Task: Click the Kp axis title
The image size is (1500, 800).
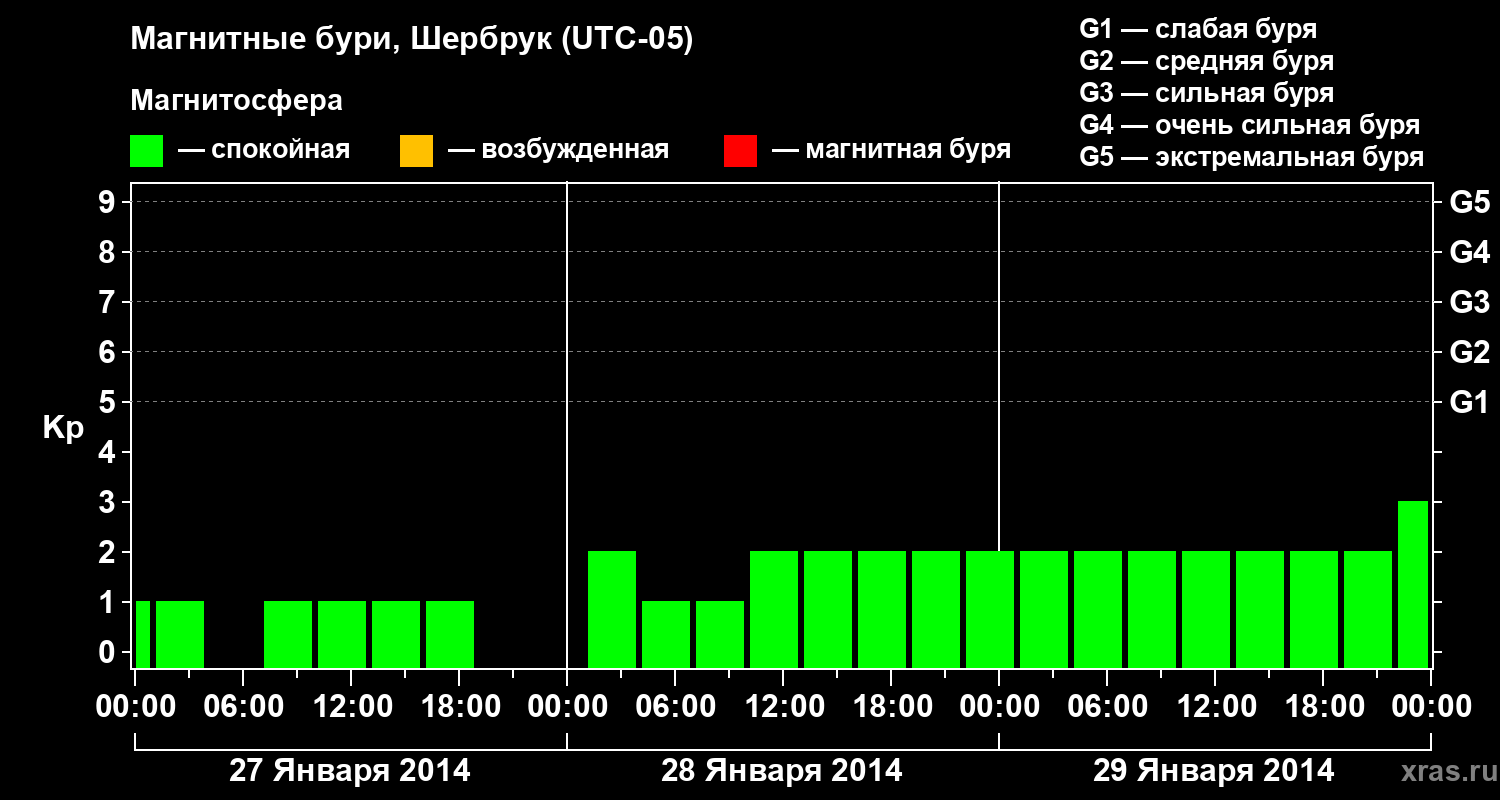Action: pos(63,429)
